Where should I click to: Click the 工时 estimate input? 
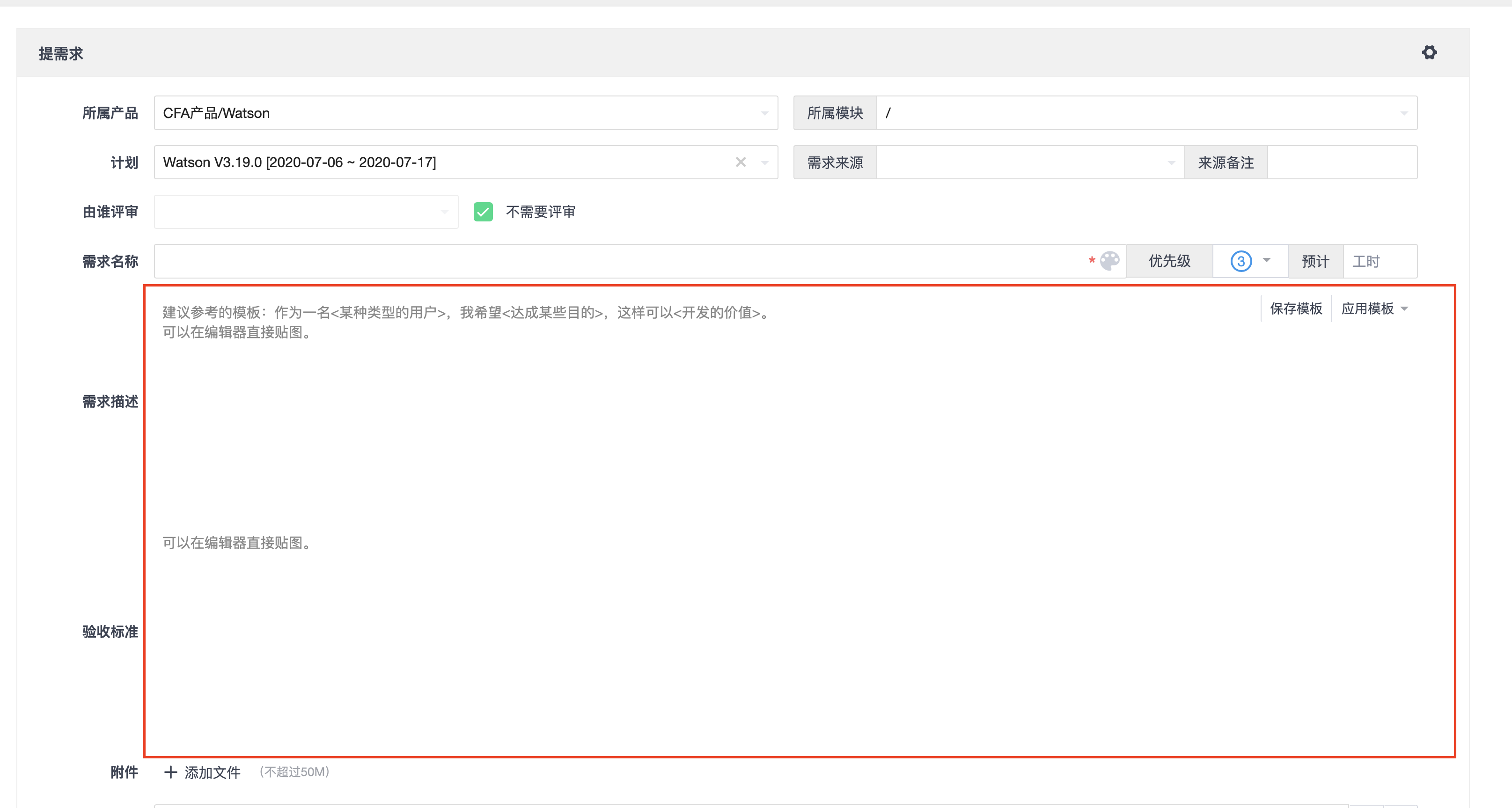click(1380, 261)
